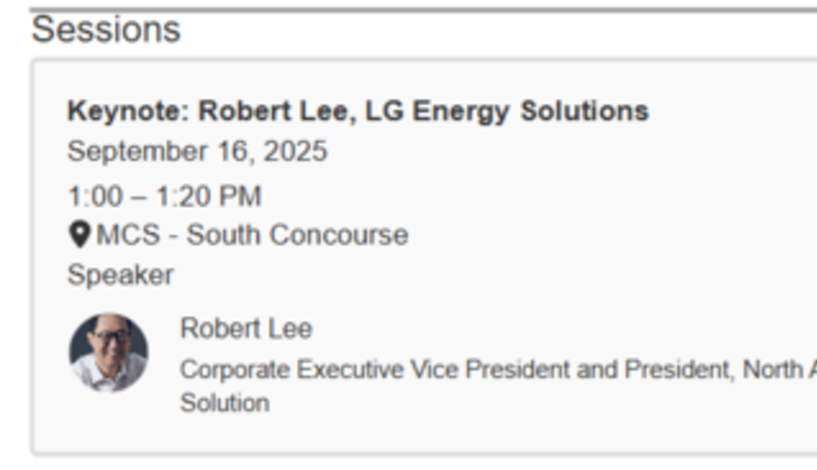Select the Robert Lee speaker name

tap(246, 328)
